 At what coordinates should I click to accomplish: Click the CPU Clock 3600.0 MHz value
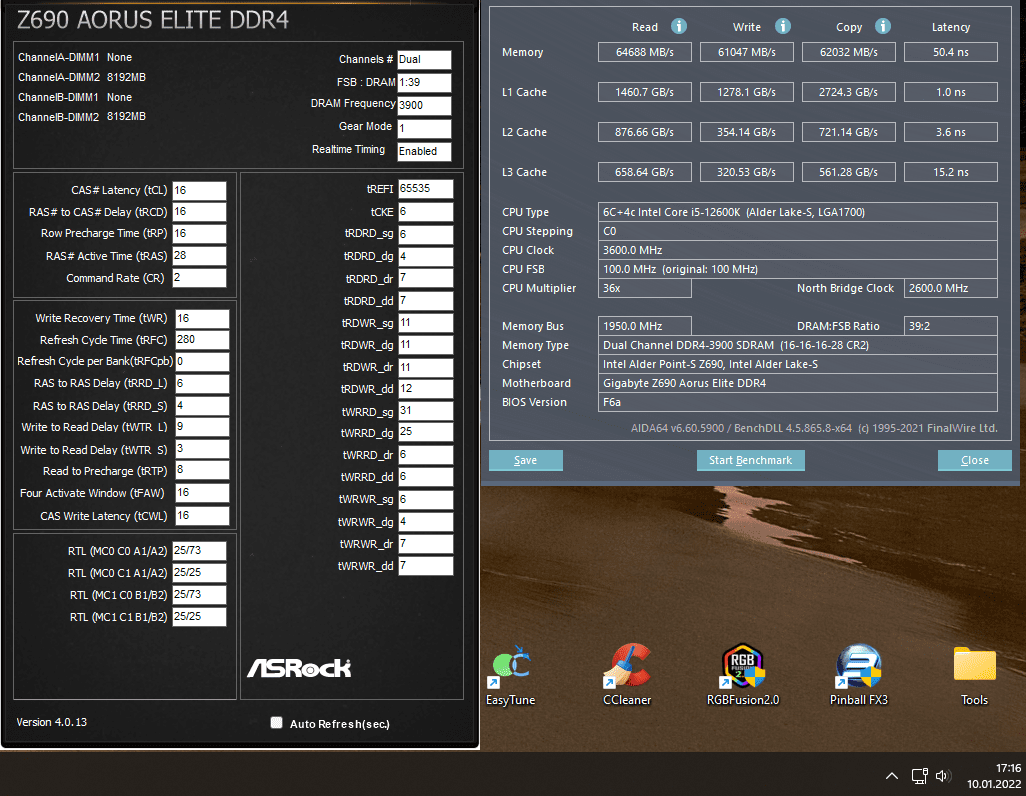798,250
